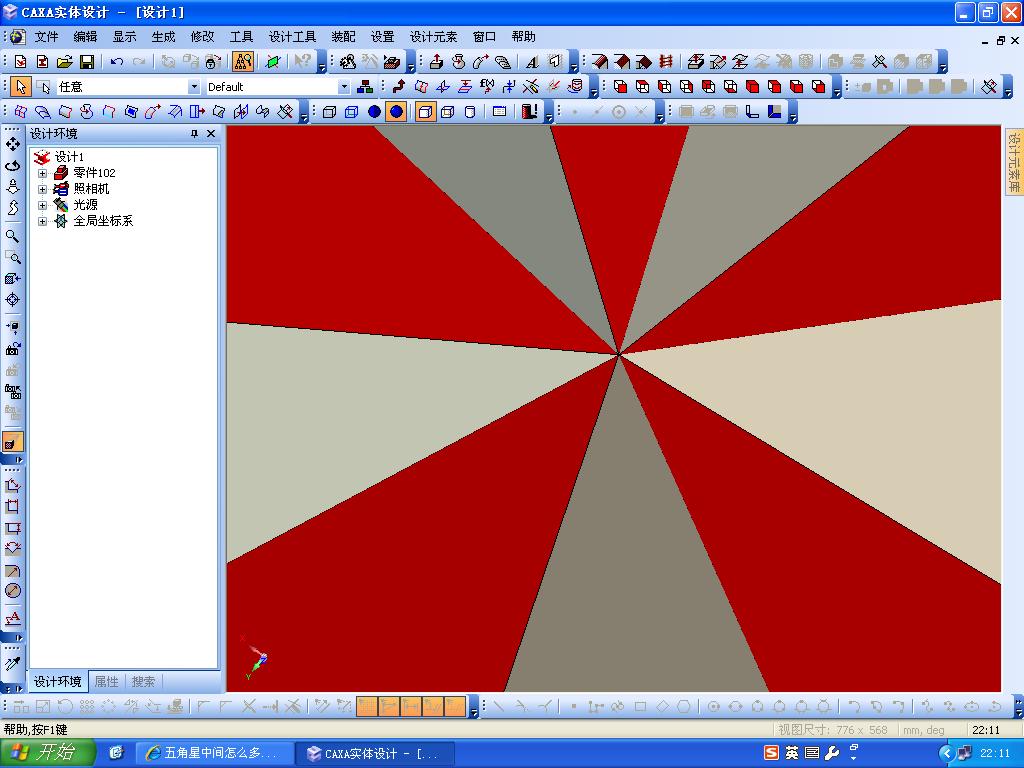Toggle the highlighted tool in left sidebar

click(12, 442)
